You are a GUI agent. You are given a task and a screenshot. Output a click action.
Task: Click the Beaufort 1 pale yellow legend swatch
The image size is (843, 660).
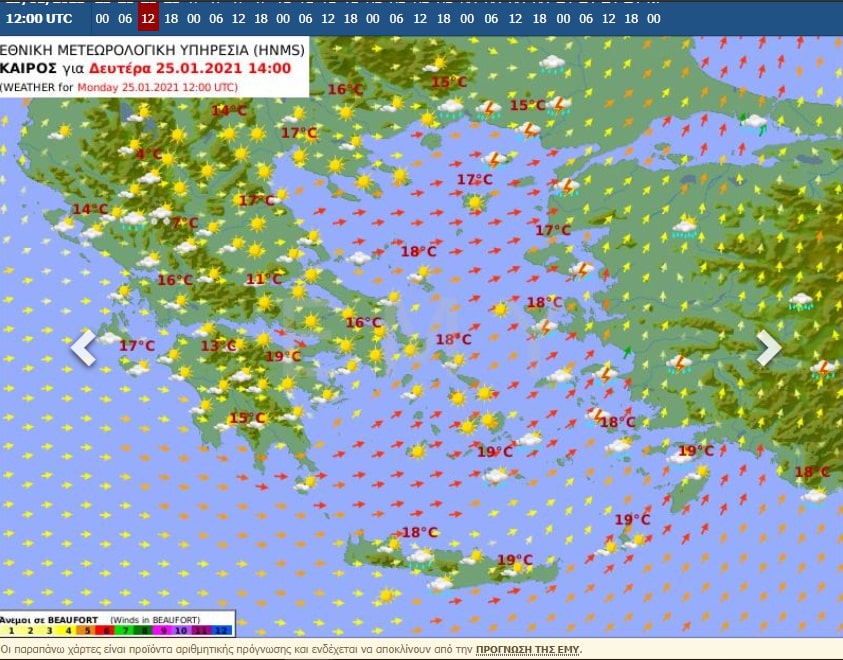coord(9,631)
